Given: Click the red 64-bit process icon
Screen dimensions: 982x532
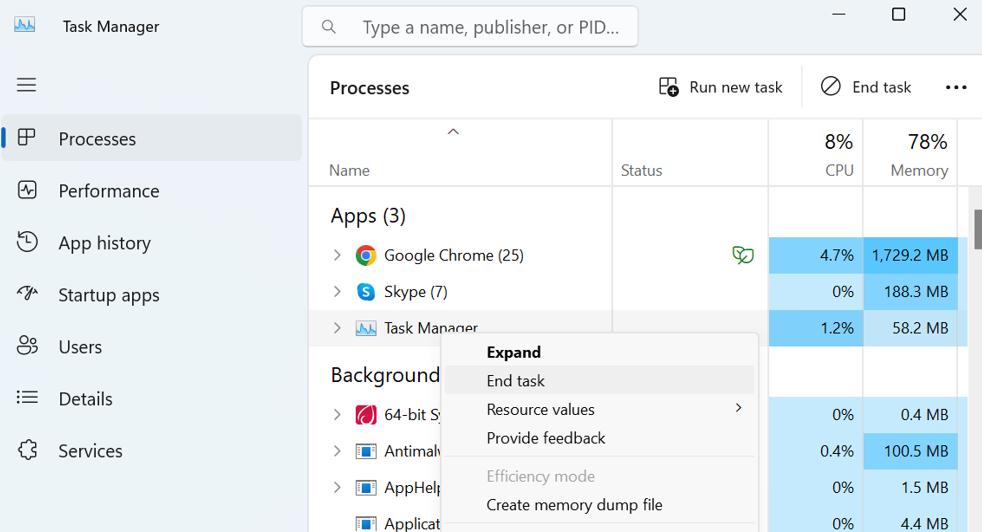Looking at the screenshot, I should (x=366, y=414).
